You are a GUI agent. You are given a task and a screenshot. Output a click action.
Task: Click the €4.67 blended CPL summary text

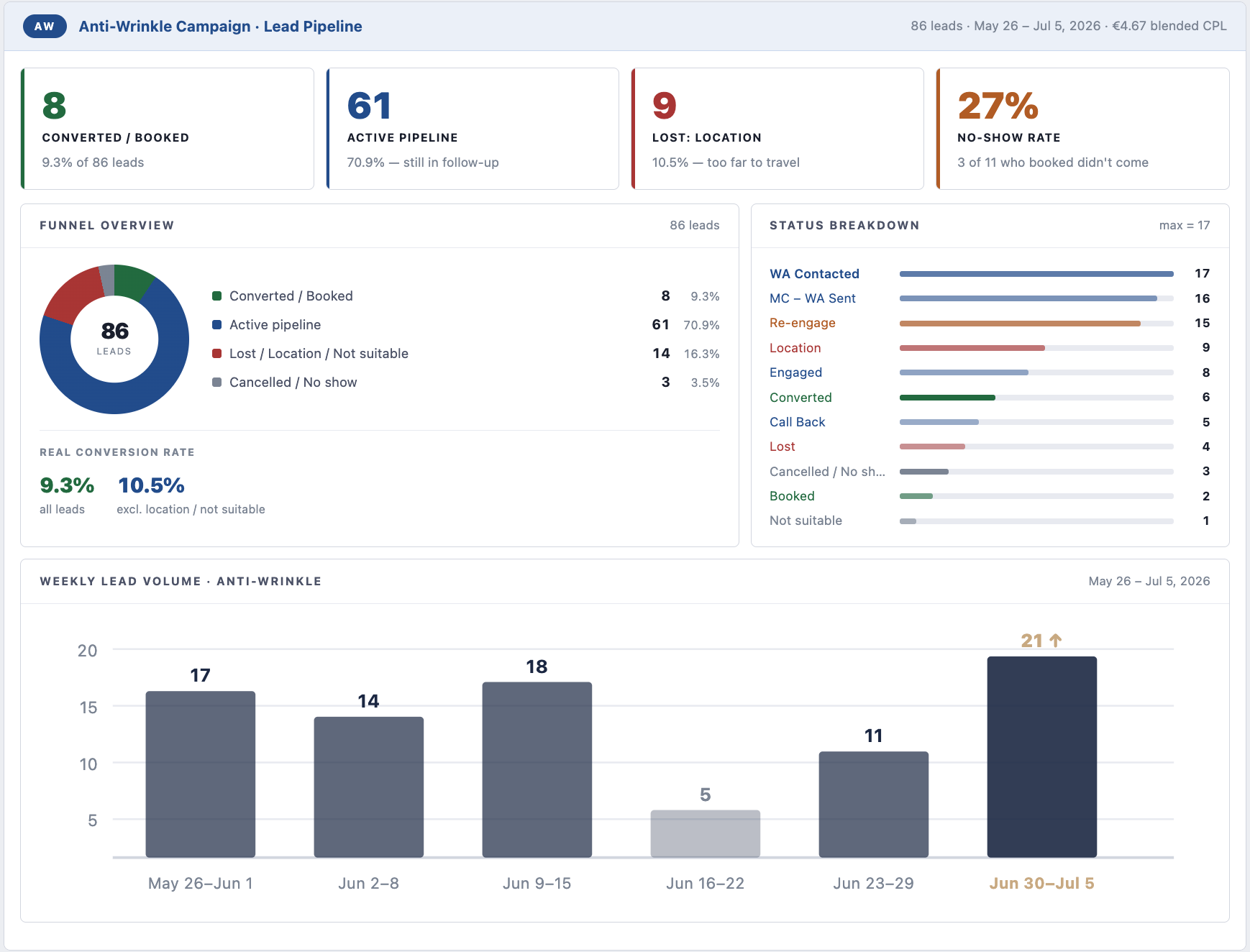point(1169,26)
